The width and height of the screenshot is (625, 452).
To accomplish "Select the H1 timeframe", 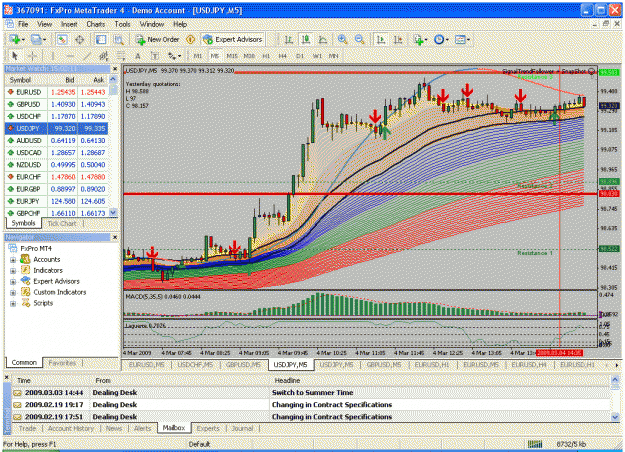I will point(266,56).
